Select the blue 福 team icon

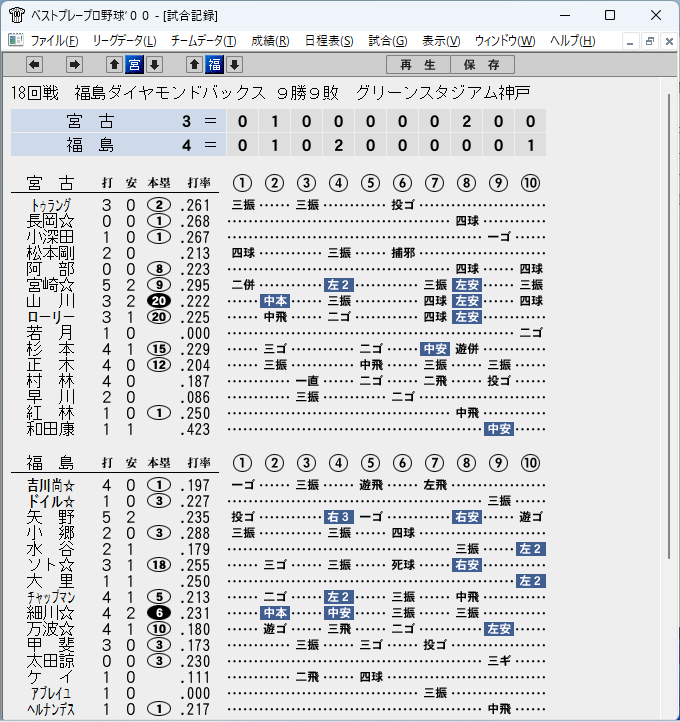point(215,65)
